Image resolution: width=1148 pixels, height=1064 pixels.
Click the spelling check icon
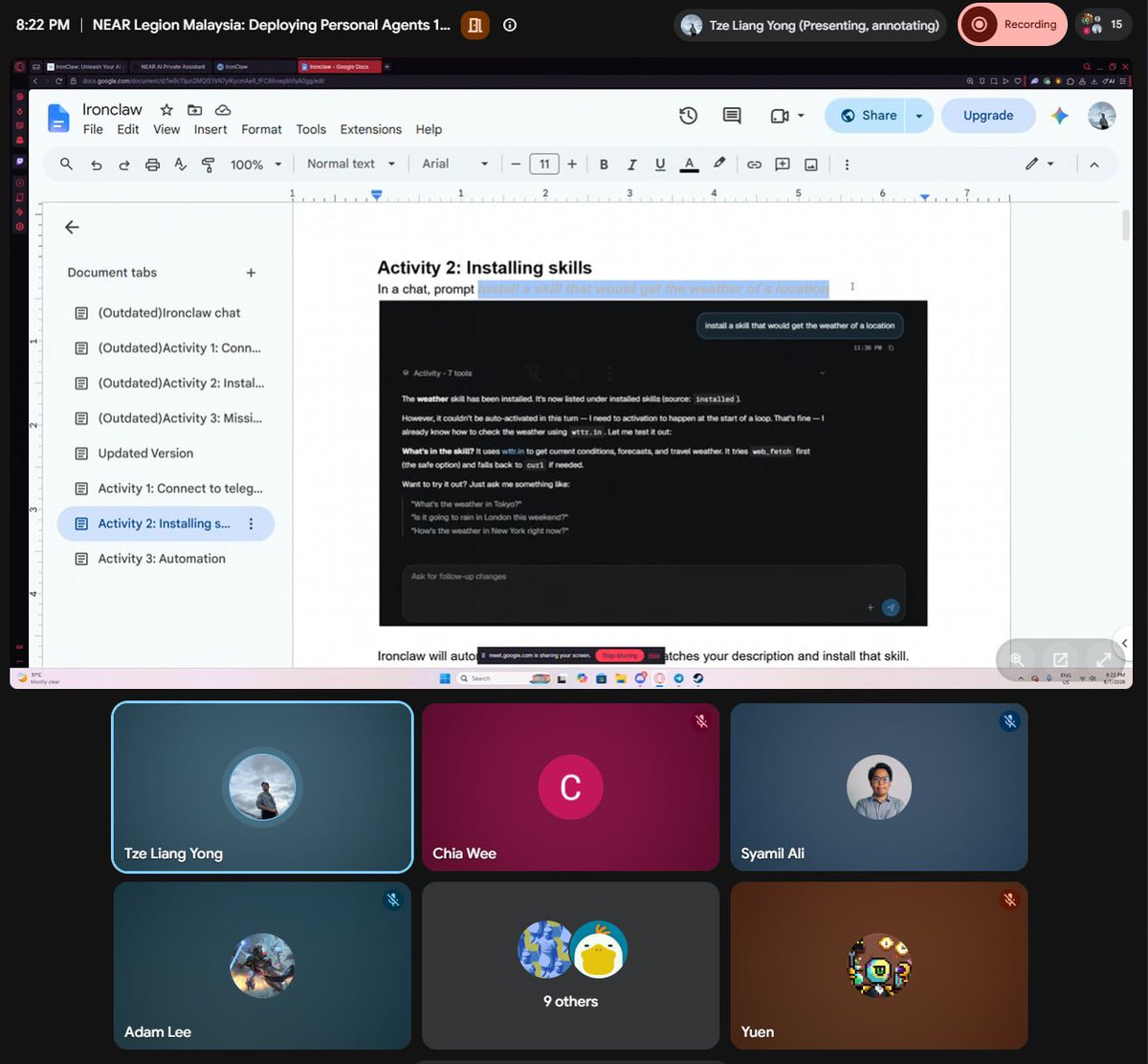180,165
